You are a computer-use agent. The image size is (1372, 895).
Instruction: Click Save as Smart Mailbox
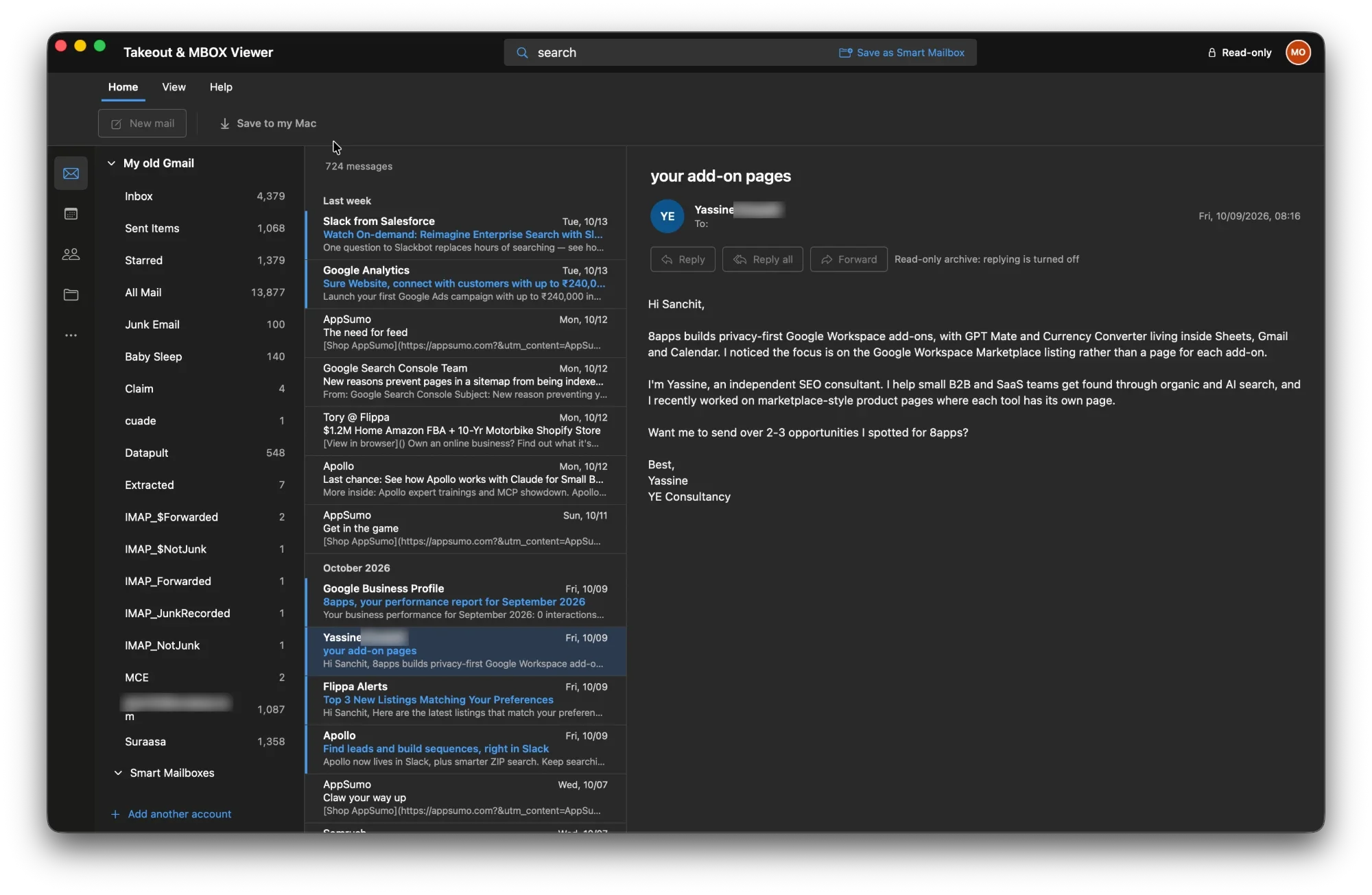(x=901, y=53)
